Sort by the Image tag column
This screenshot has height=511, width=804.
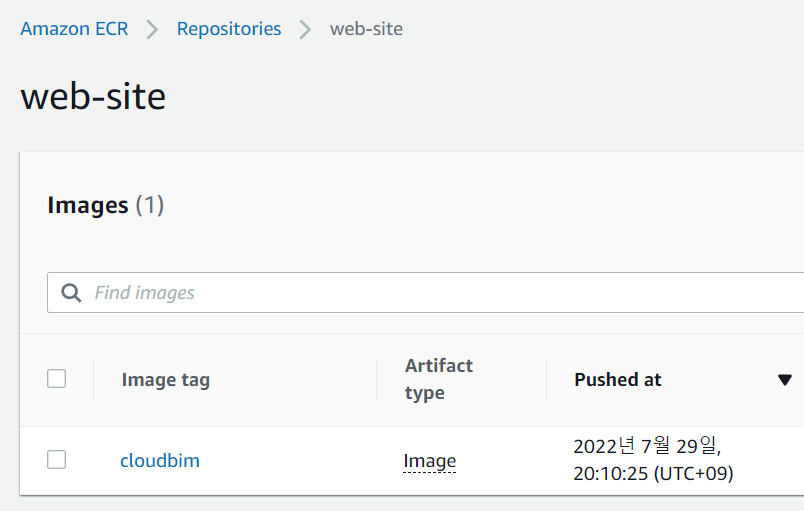click(x=166, y=380)
